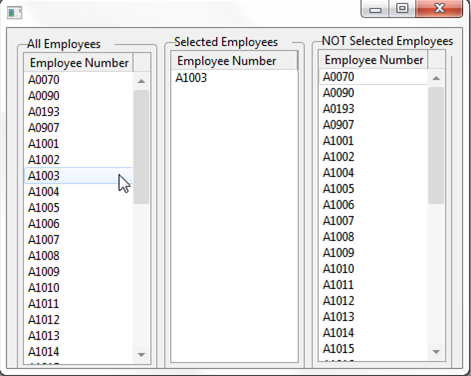Click the down arrow in All Employees scrollbar
471x376 pixels.
coord(141,355)
